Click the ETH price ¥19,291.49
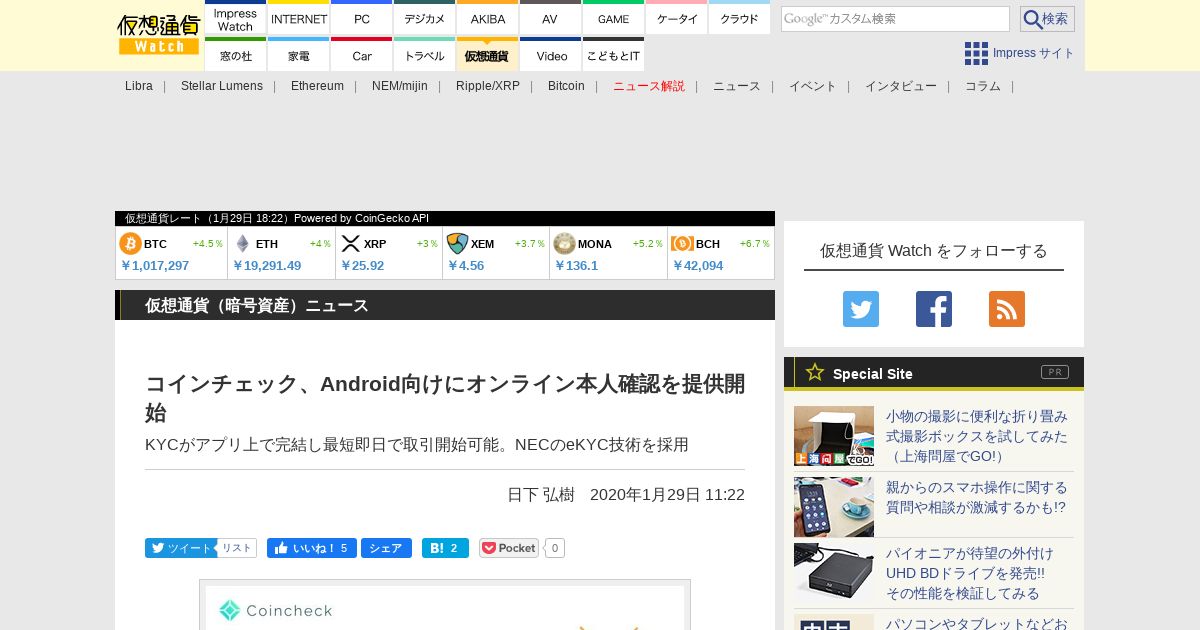This screenshot has height=630, width=1200. click(x=267, y=265)
